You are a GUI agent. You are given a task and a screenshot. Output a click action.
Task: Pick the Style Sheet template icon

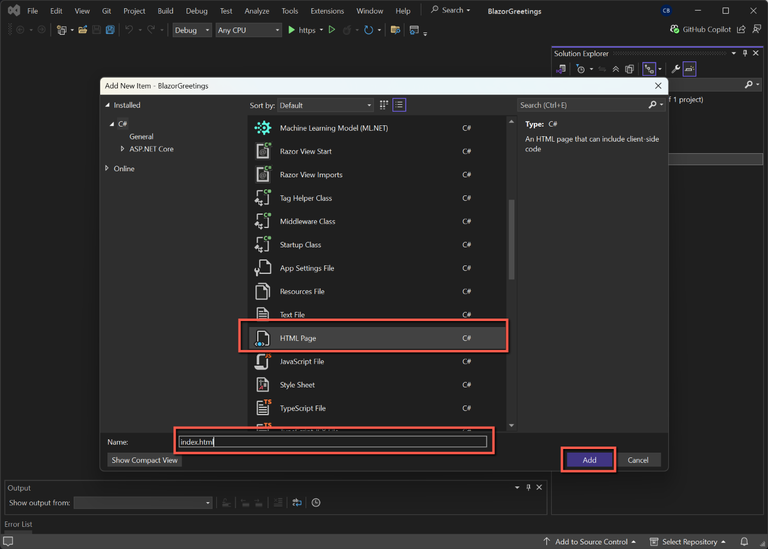(262, 385)
